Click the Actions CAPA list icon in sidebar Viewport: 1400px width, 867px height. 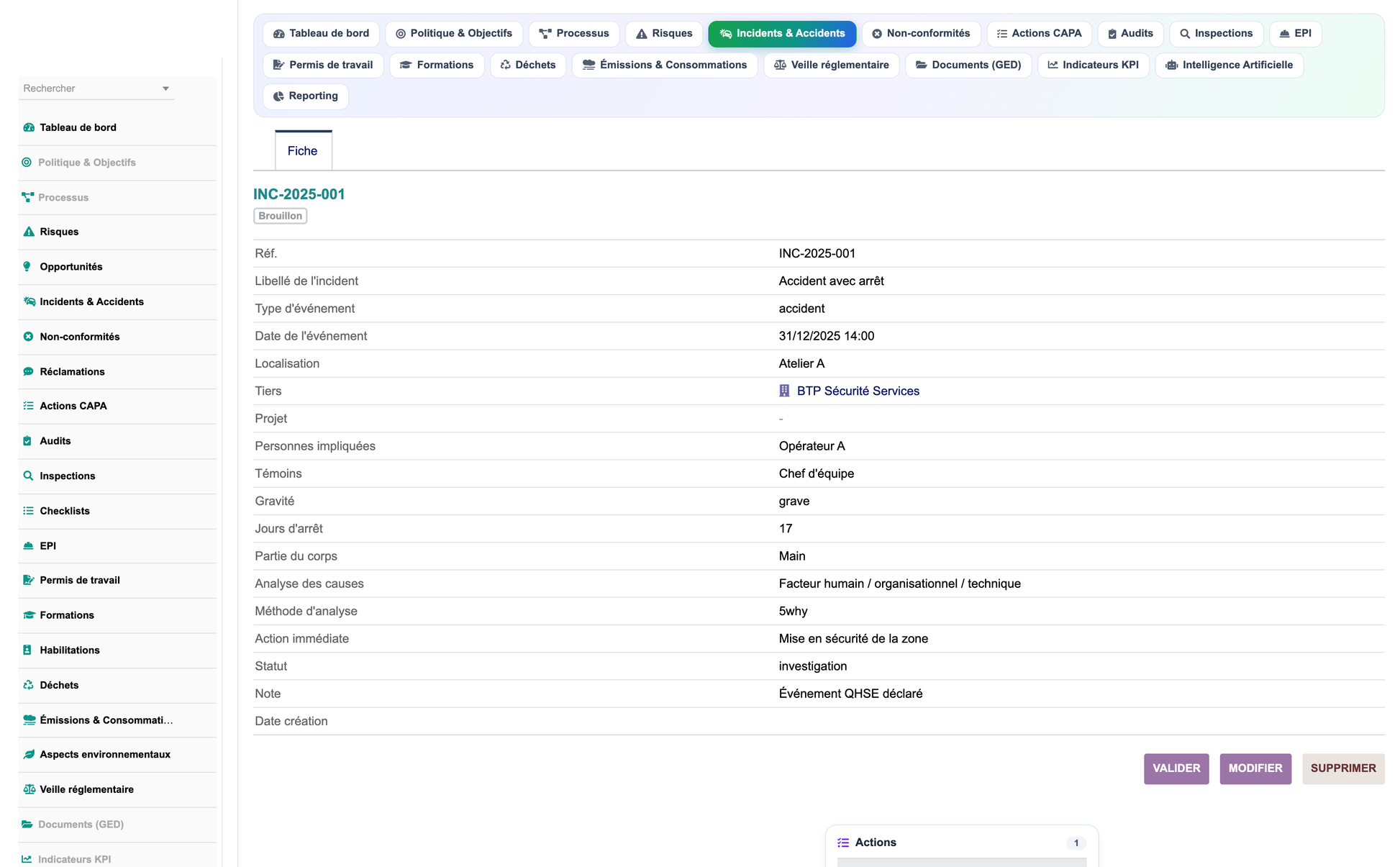coord(28,406)
